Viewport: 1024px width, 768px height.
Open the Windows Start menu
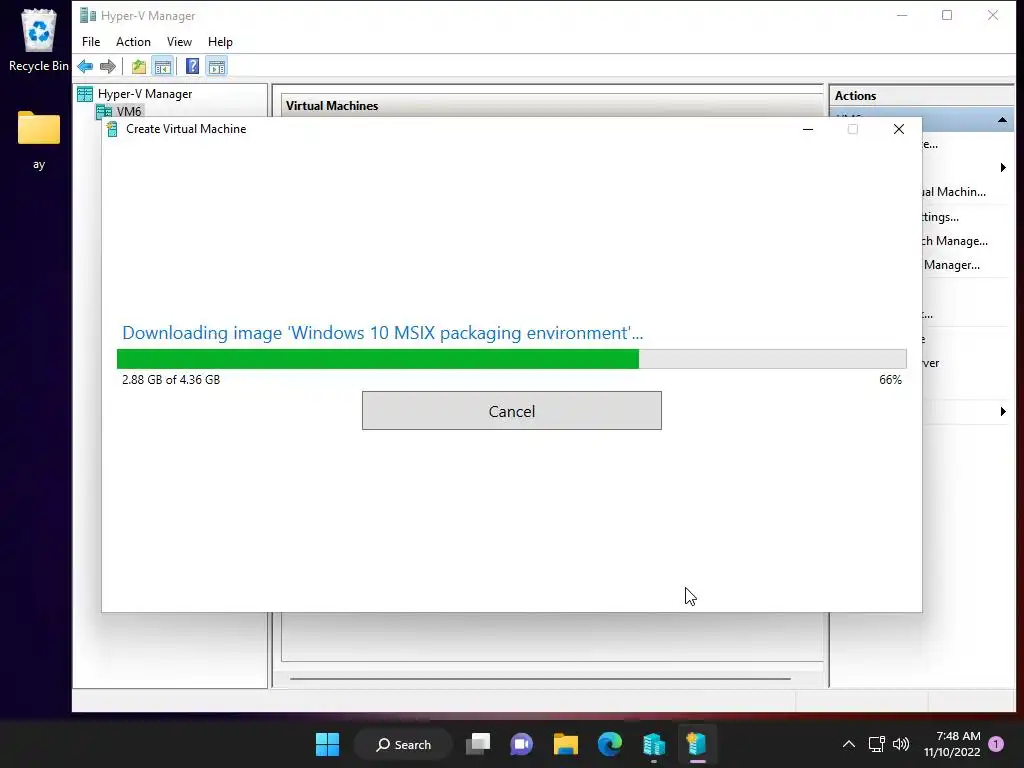(x=327, y=744)
